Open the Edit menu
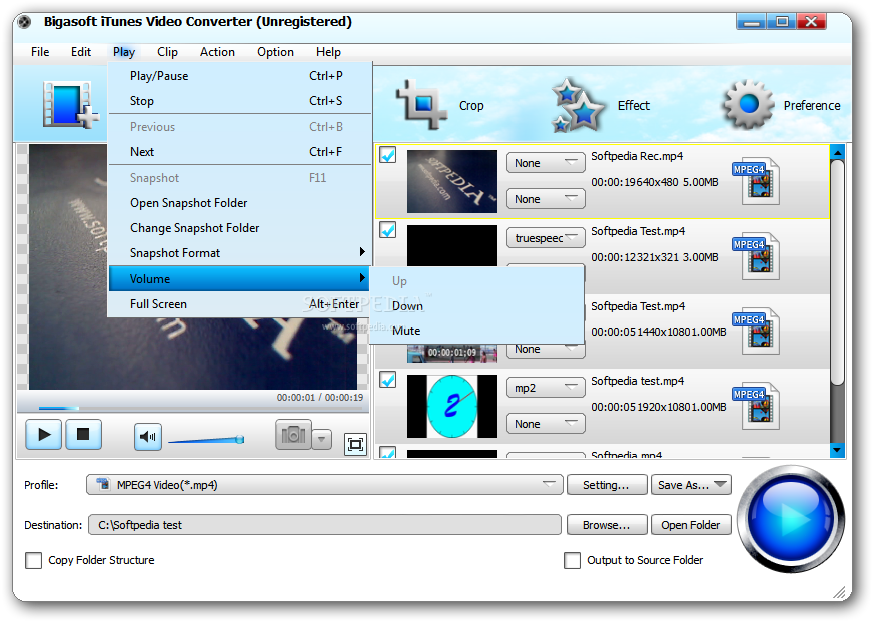 tap(81, 52)
